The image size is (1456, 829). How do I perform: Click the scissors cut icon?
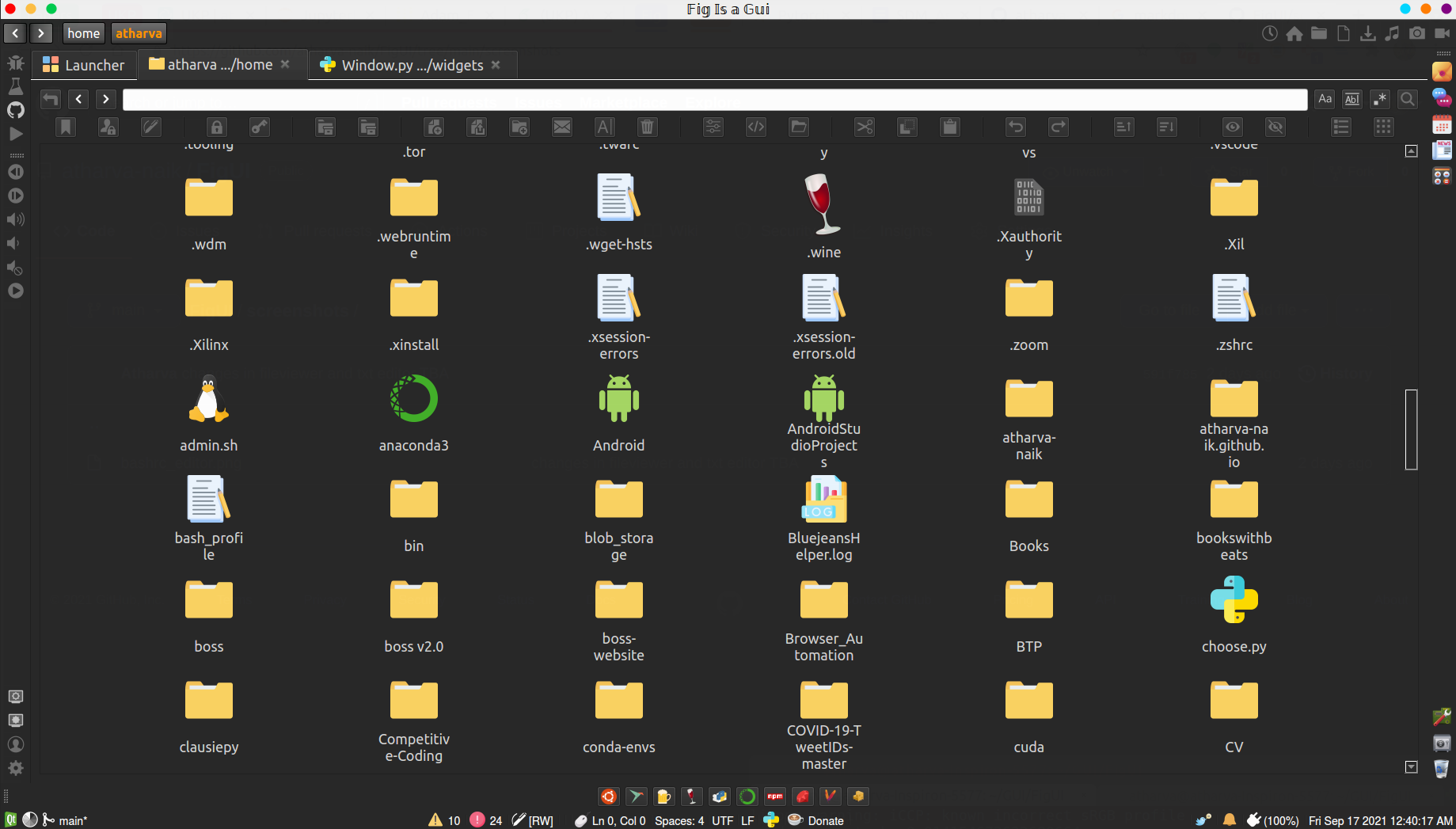click(x=864, y=127)
